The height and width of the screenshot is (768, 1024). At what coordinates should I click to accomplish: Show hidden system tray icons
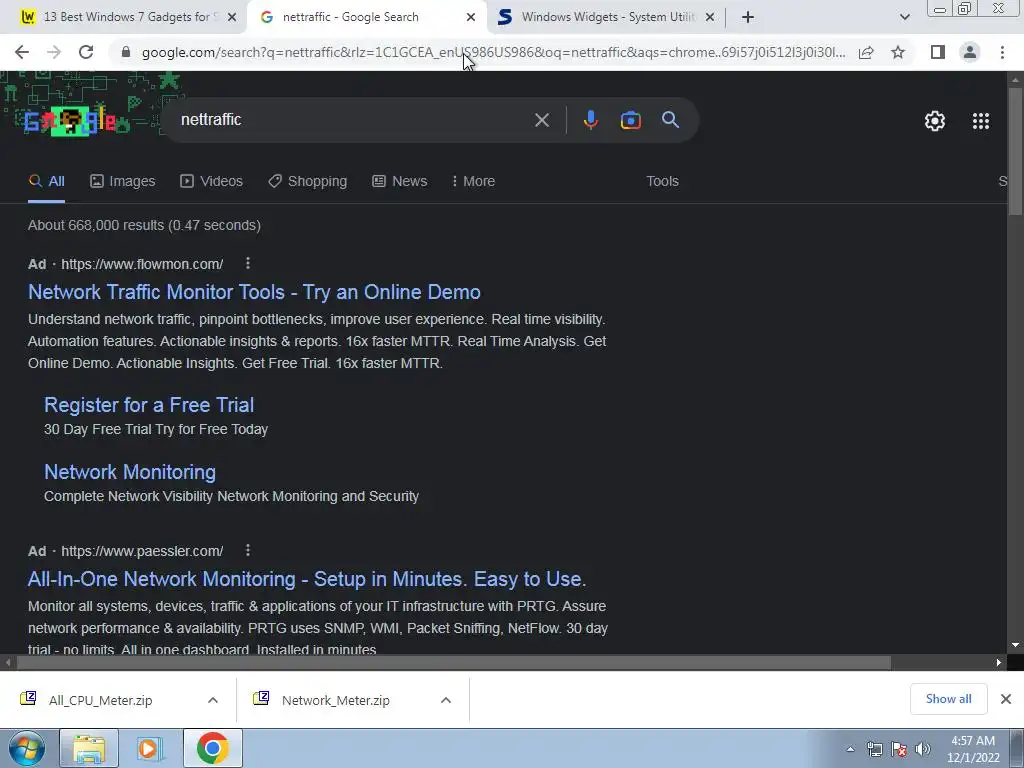pyautogui.click(x=850, y=749)
